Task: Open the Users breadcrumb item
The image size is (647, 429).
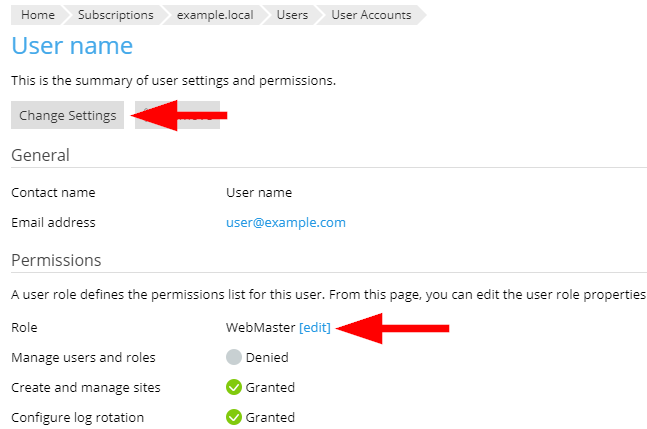Action: [292, 15]
